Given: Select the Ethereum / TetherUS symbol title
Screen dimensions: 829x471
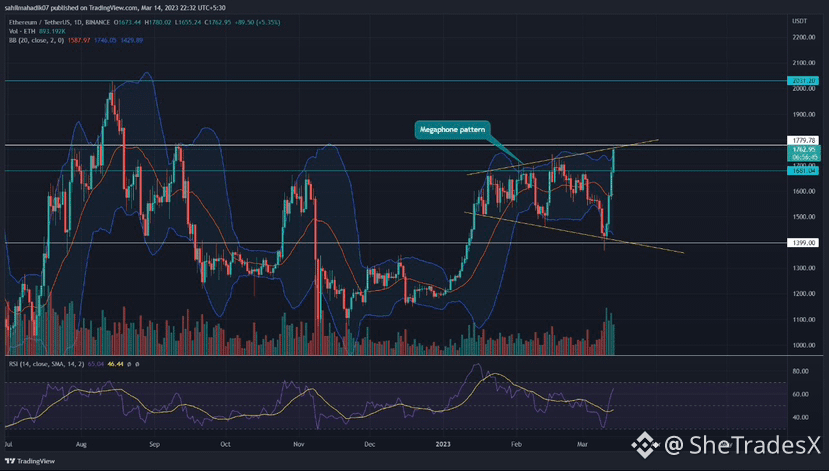Looking at the screenshot, I should coord(40,22).
